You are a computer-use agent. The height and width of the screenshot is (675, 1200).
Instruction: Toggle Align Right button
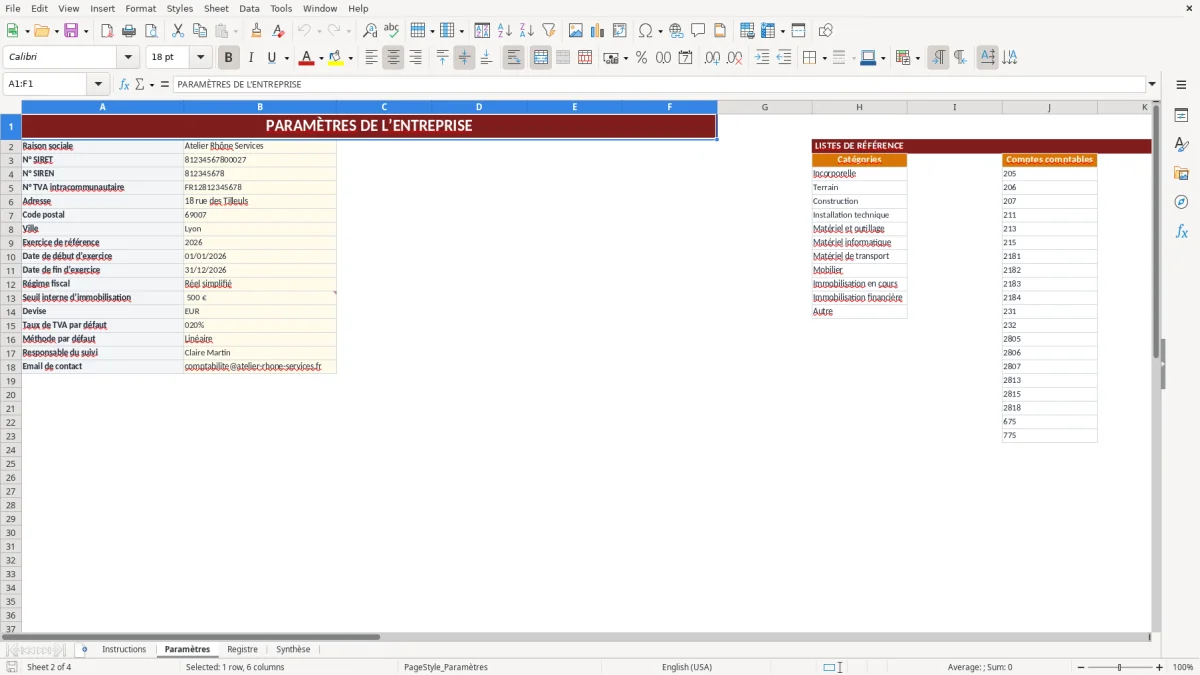[415, 58]
